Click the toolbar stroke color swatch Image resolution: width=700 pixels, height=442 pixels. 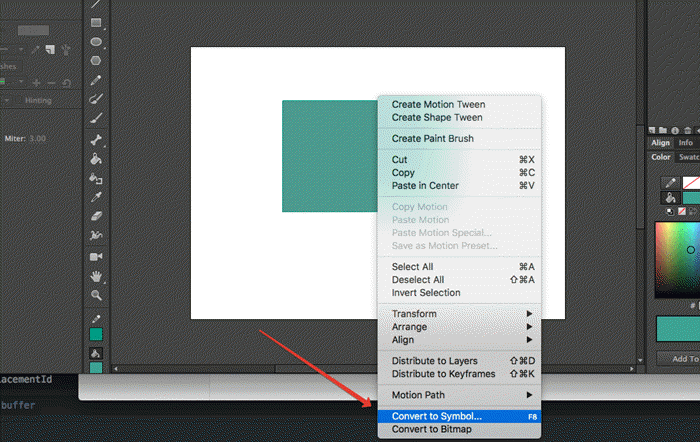[96, 334]
